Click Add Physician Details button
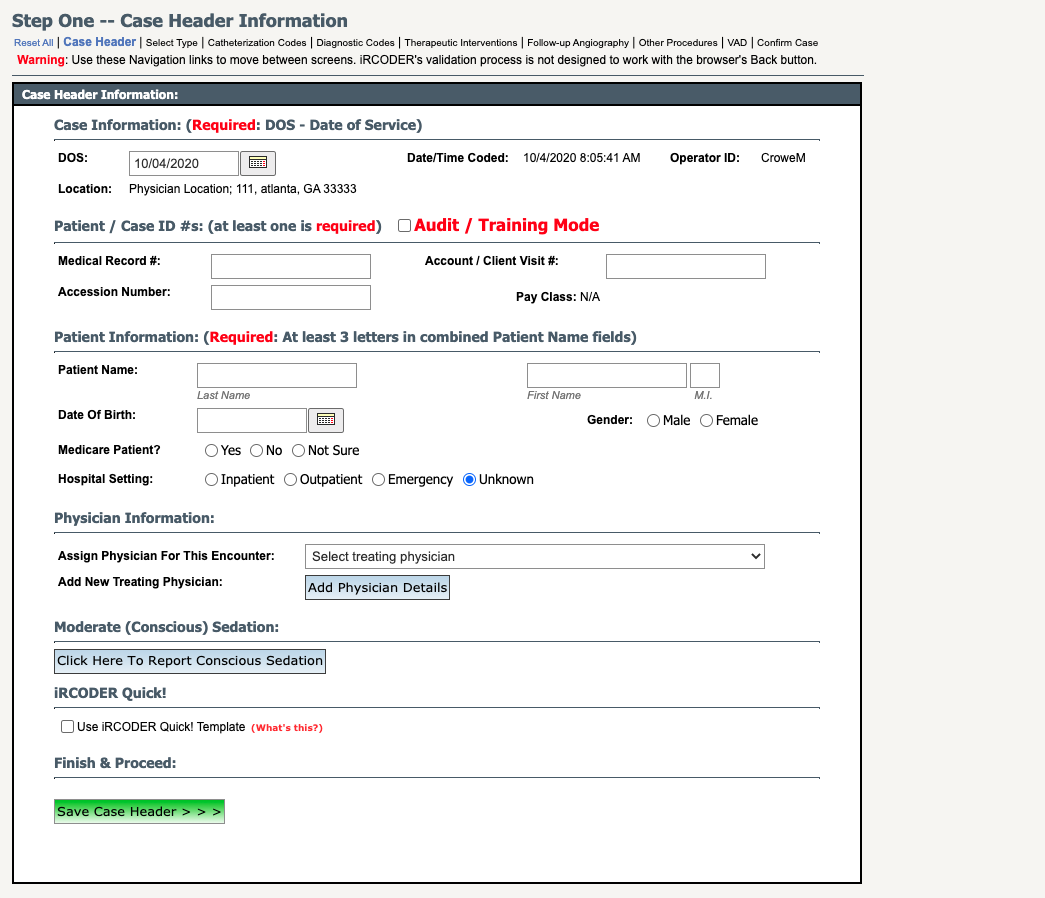1045x898 pixels. 377,587
